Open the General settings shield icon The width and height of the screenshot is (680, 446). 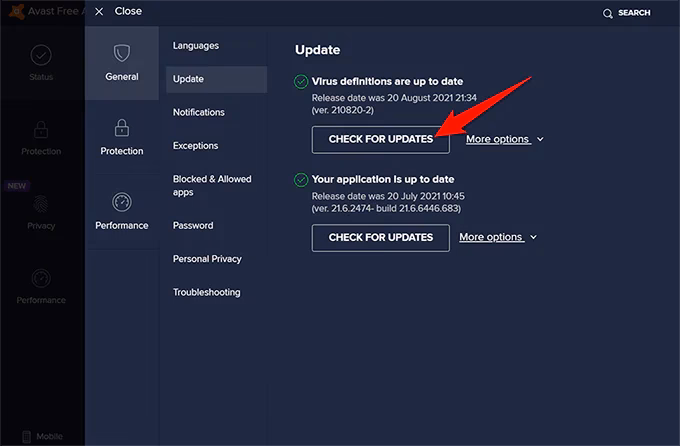(x=121, y=53)
